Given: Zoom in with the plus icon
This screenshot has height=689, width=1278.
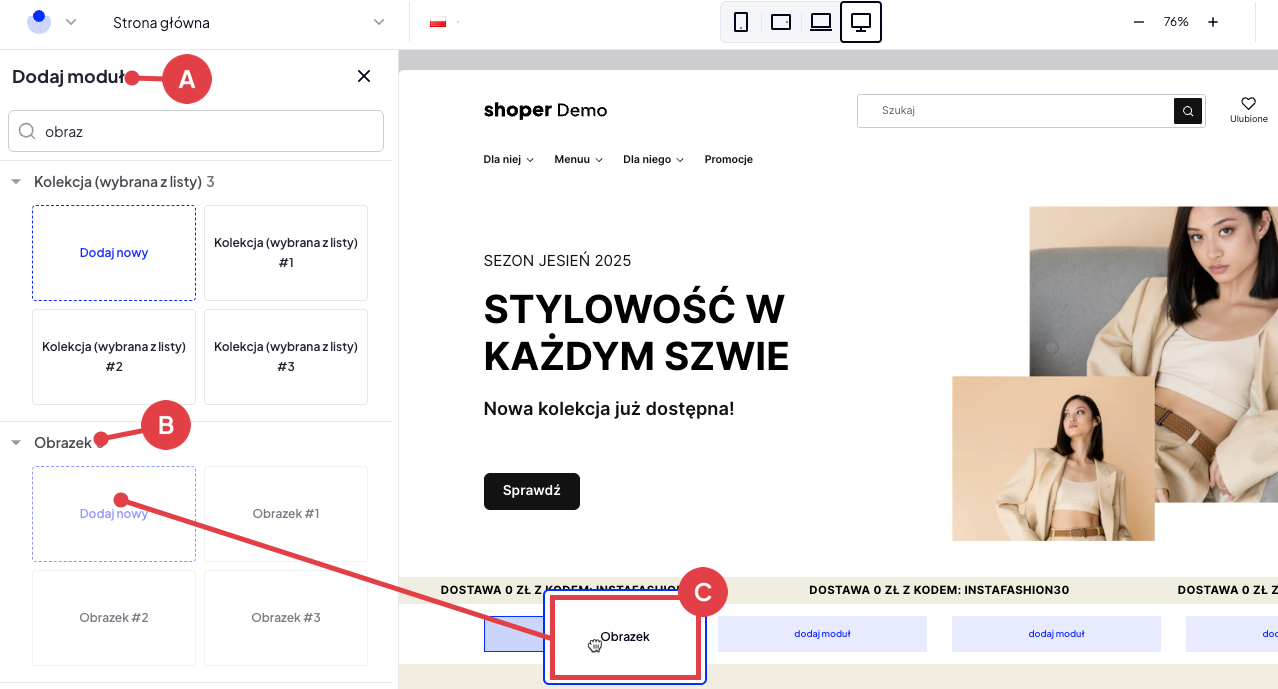Looking at the screenshot, I should point(1212,20).
